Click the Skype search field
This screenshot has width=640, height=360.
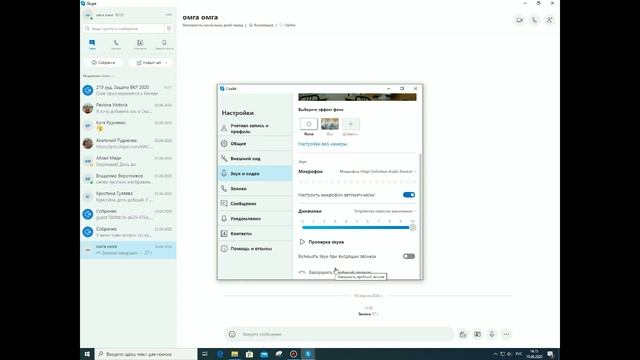tap(124, 29)
